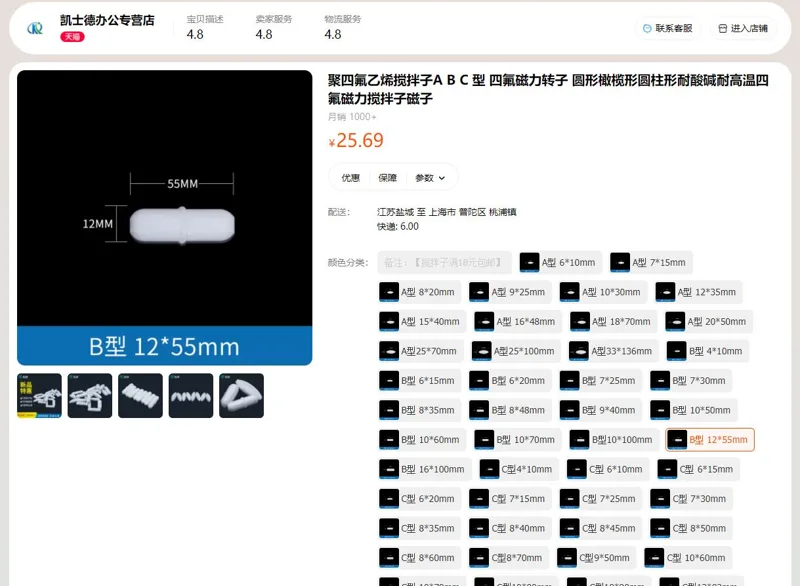Click the C型 7*15mm swatch image
This screenshot has width=800, height=586.
(x=479, y=499)
